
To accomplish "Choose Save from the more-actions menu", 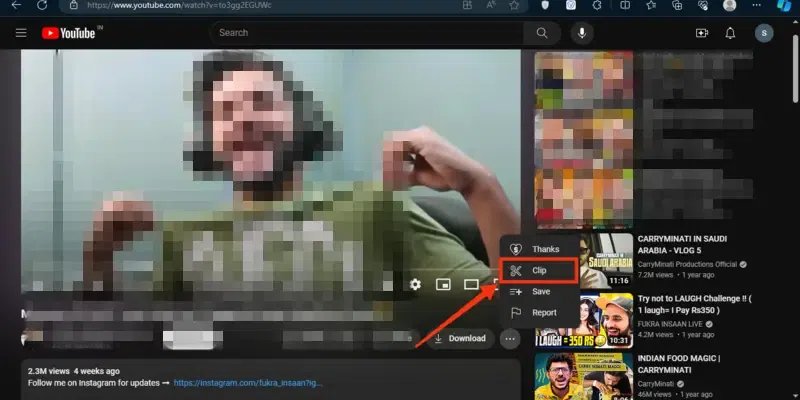I will [540, 291].
